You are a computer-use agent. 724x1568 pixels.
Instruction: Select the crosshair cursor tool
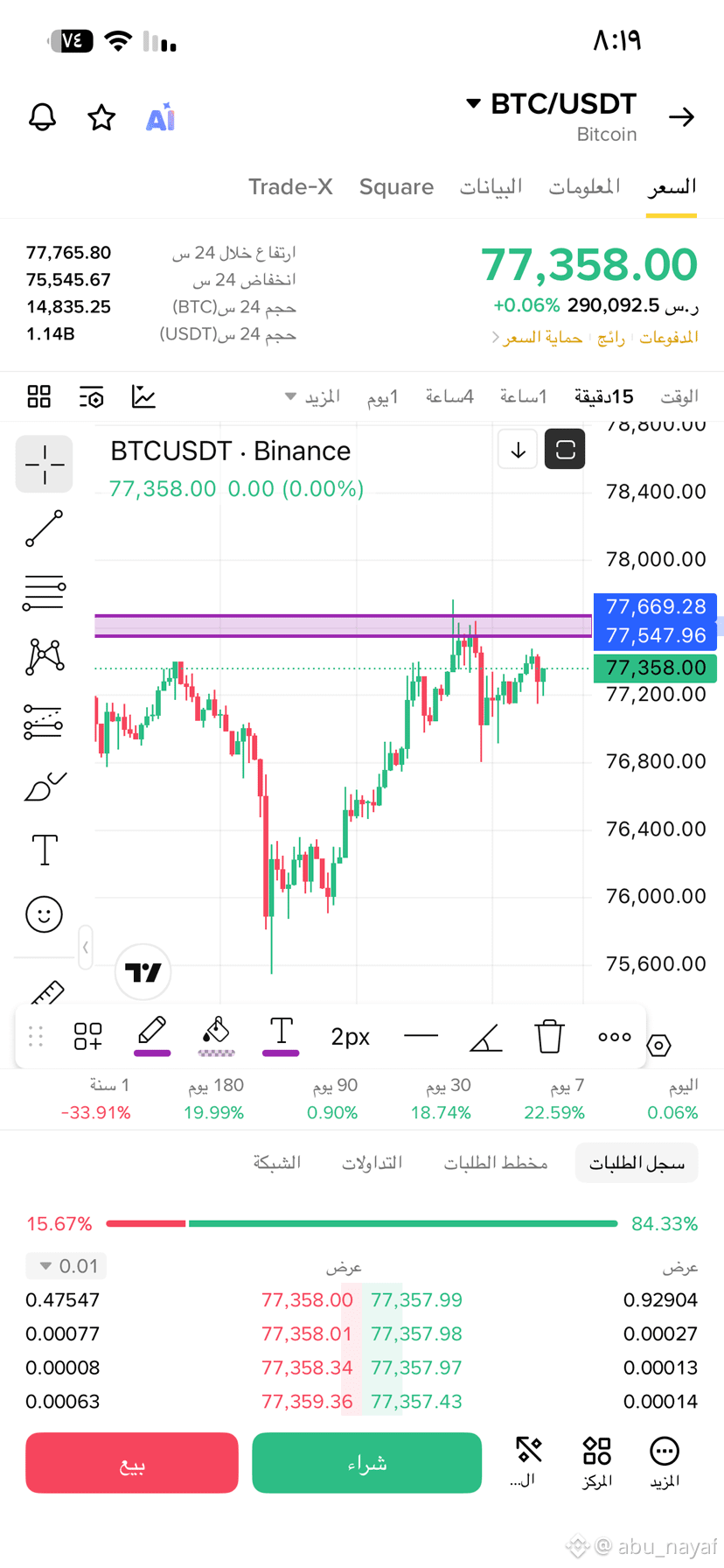pos(45,464)
